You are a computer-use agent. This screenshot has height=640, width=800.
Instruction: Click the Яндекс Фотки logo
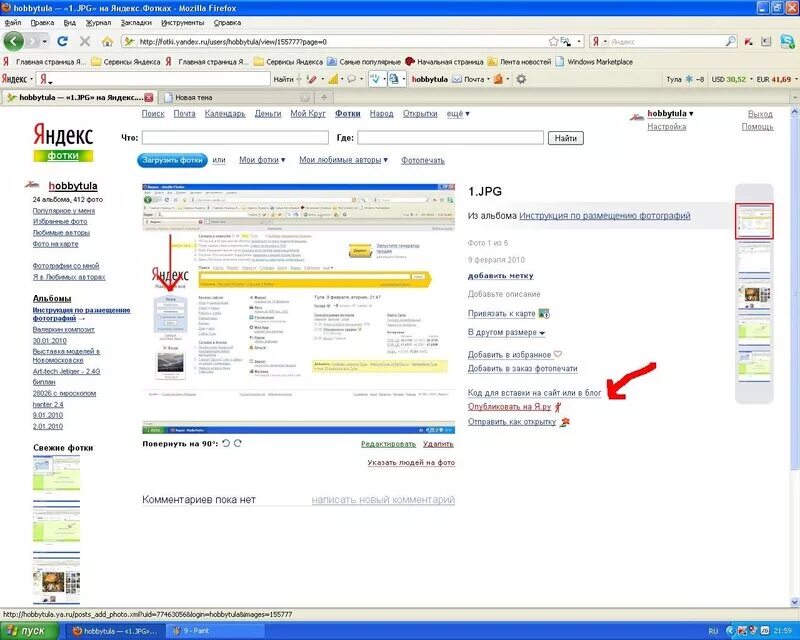63,142
